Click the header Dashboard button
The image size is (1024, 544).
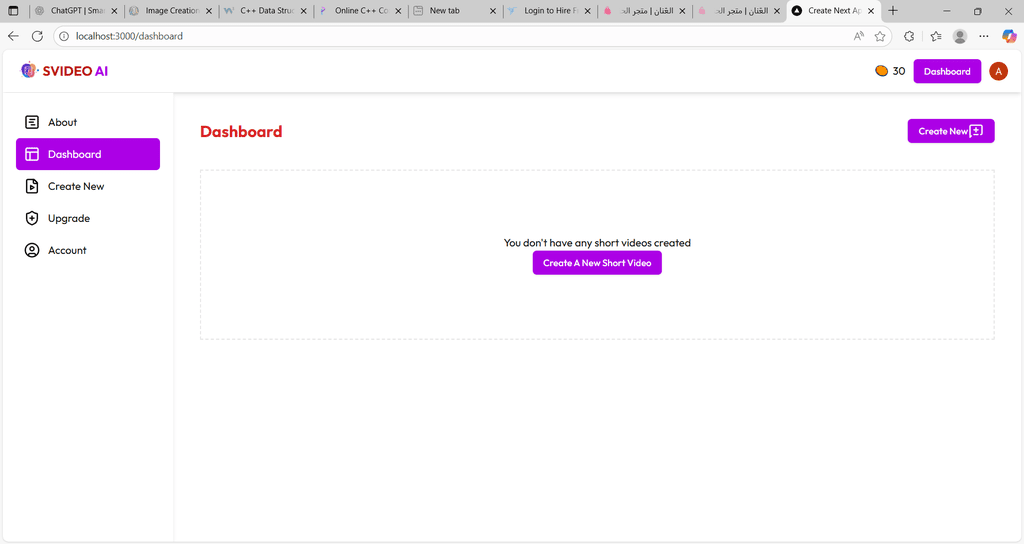pos(947,71)
